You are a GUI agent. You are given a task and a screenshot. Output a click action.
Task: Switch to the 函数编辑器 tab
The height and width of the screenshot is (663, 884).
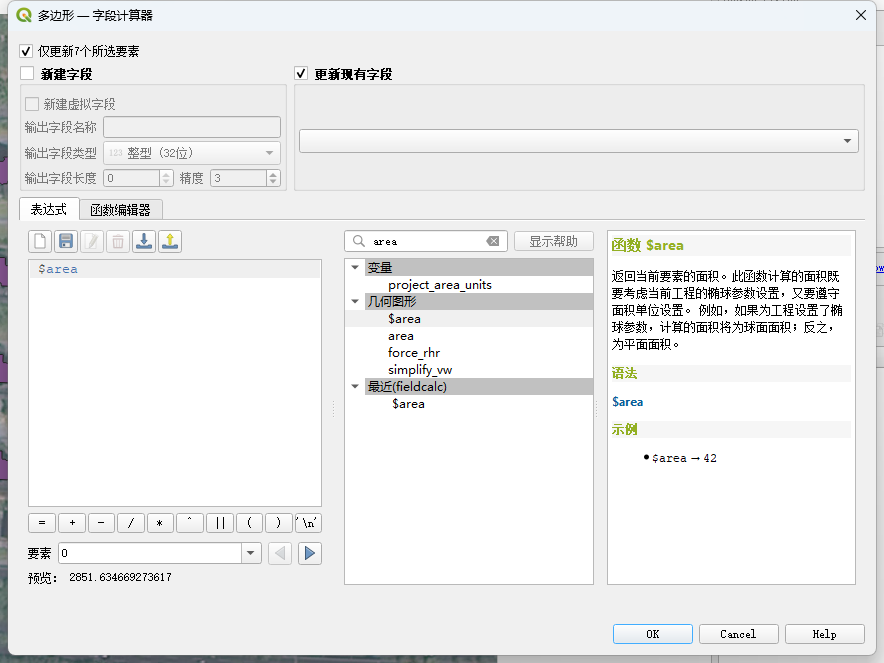click(x=120, y=210)
